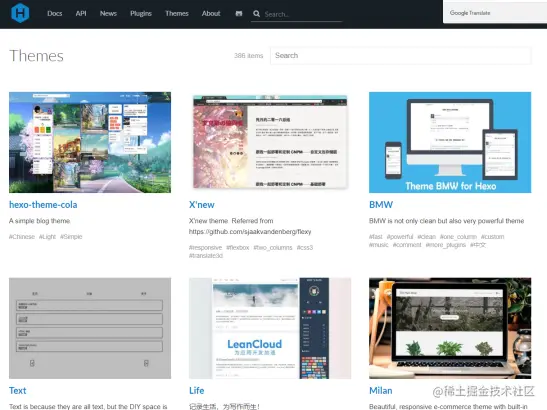This screenshot has width=547, height=410.
Task: Open the hexo-theme-cola preview thumbnail
Action: point(90,142)
